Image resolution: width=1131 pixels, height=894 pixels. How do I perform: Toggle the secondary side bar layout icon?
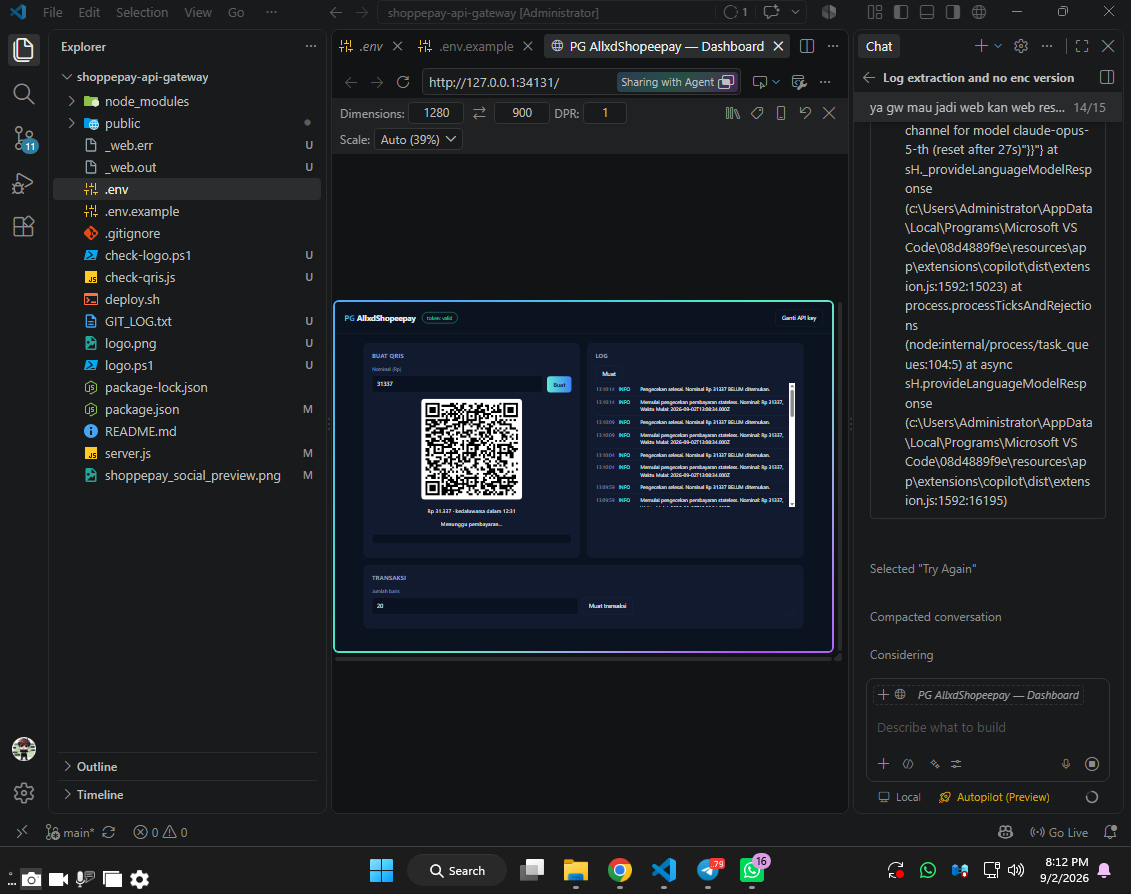pos(953,12)
